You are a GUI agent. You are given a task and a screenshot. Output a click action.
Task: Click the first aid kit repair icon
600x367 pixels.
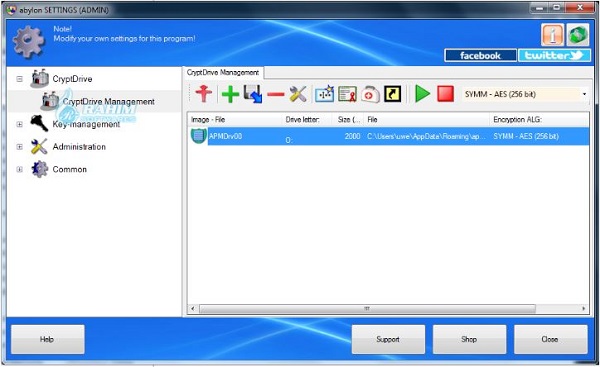pos(370,94)
